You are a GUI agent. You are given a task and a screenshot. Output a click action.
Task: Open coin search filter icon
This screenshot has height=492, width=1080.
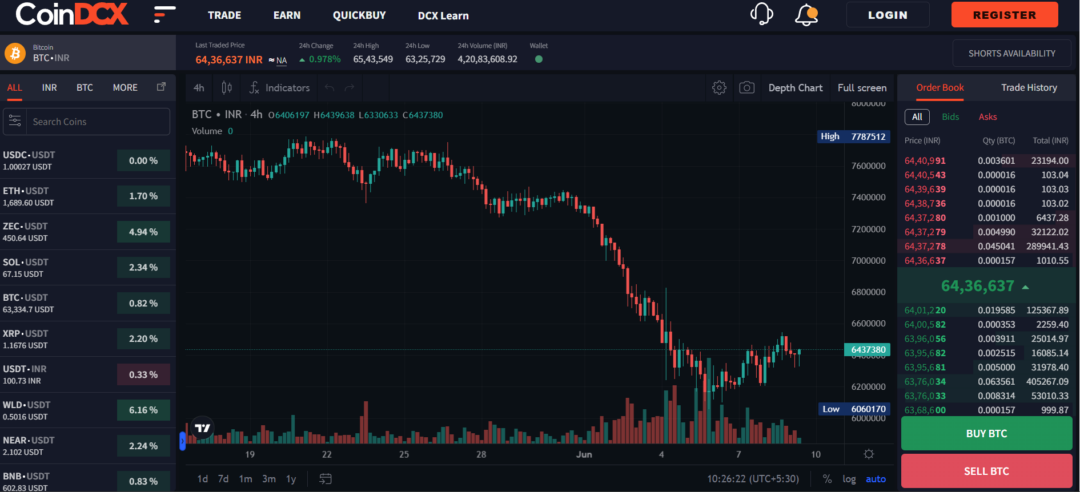[14, 121]
